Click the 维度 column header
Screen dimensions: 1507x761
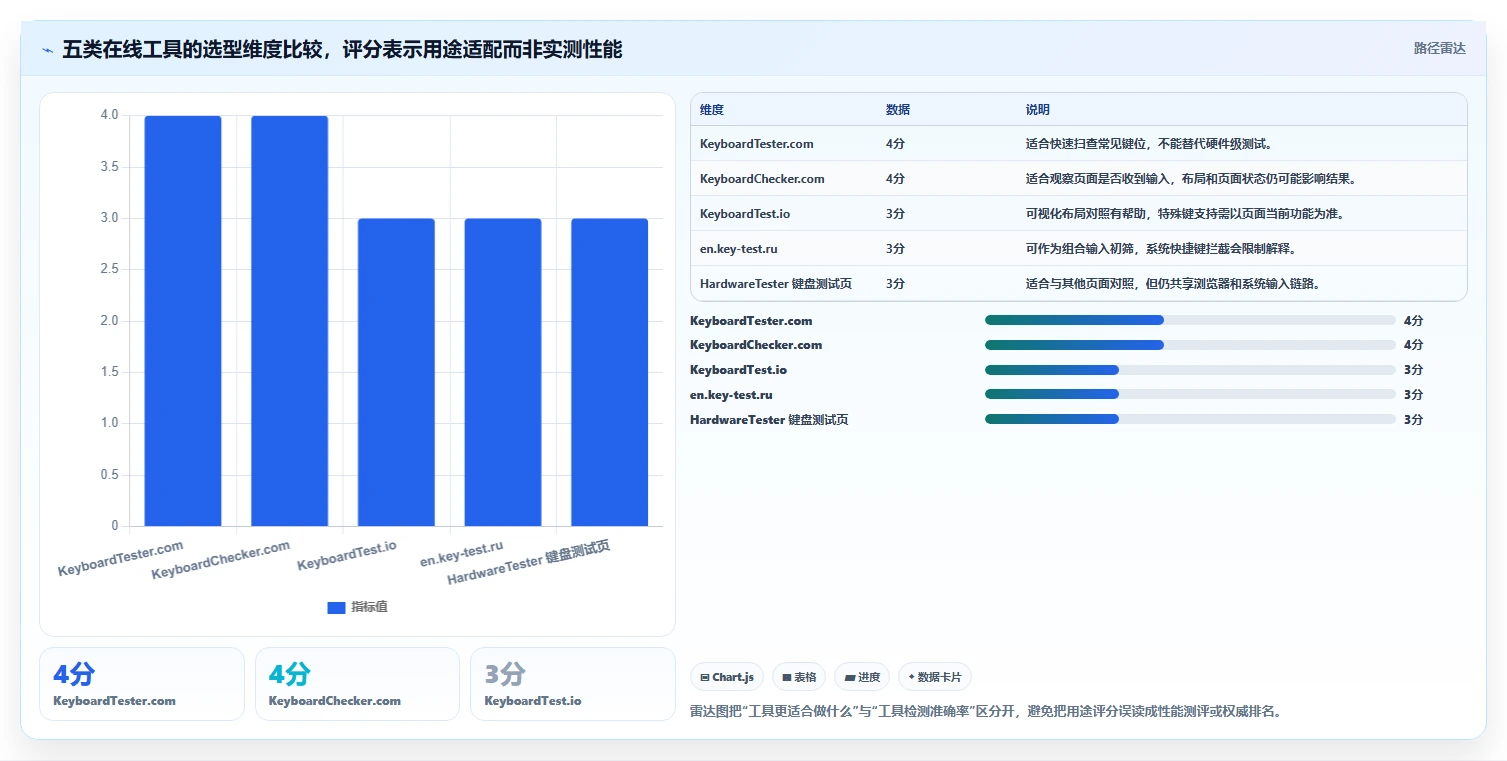[712, 110]
